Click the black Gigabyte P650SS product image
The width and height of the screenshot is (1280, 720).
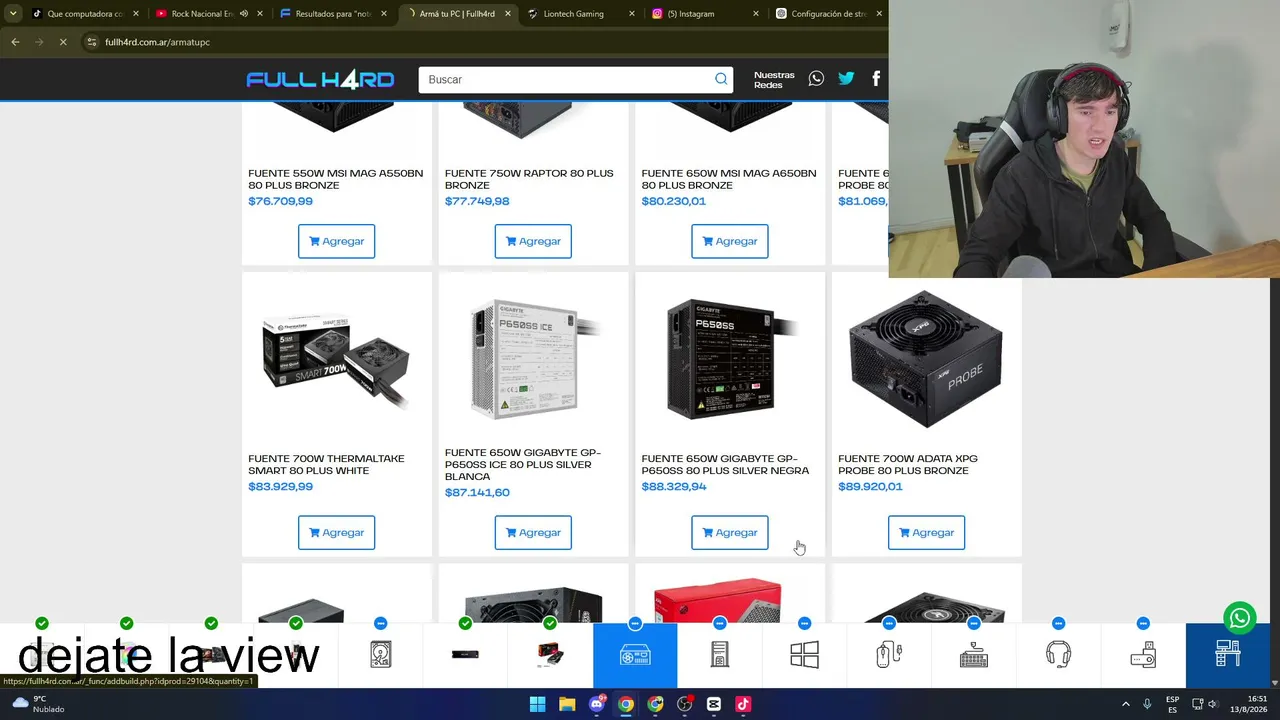(730, 360)
